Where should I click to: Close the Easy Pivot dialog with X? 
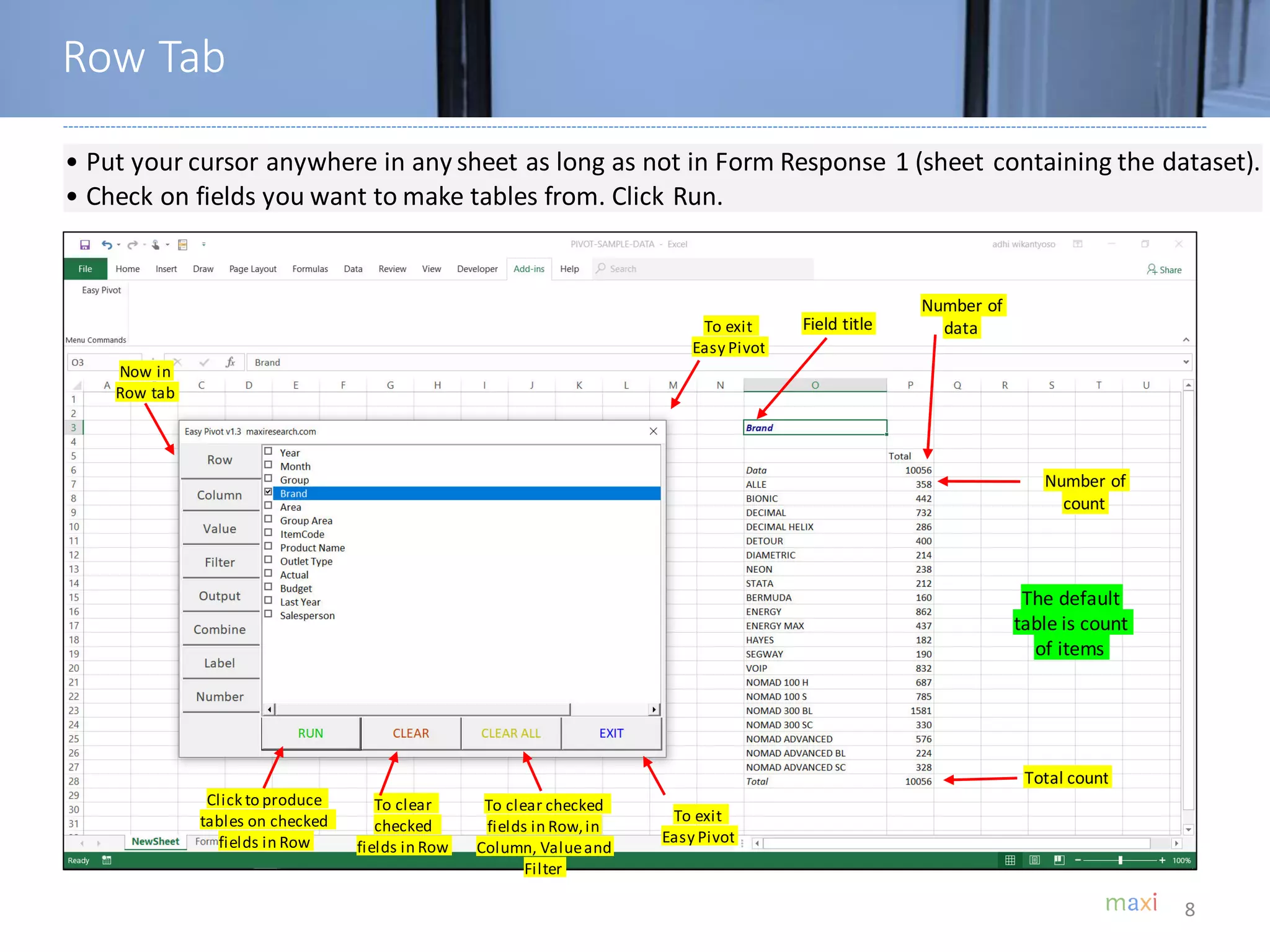pos(653,431)
